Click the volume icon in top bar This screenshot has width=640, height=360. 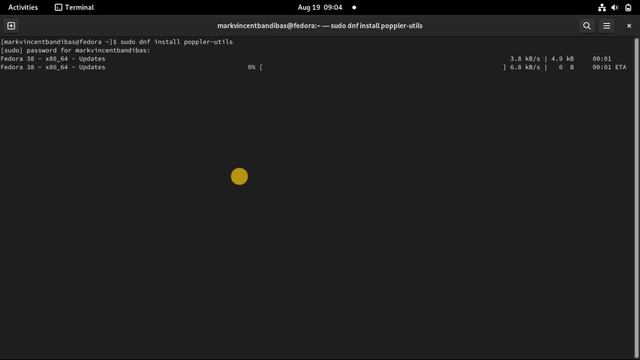[x=615, y=7]
